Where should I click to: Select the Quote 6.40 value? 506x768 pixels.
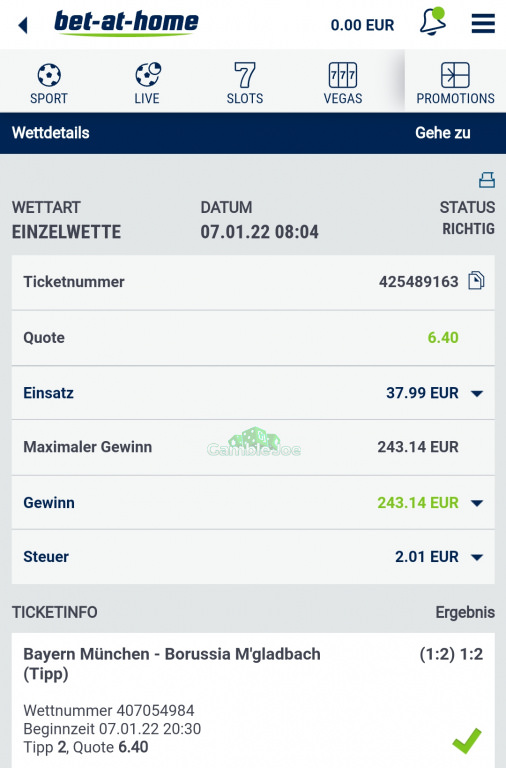point(443,337)
